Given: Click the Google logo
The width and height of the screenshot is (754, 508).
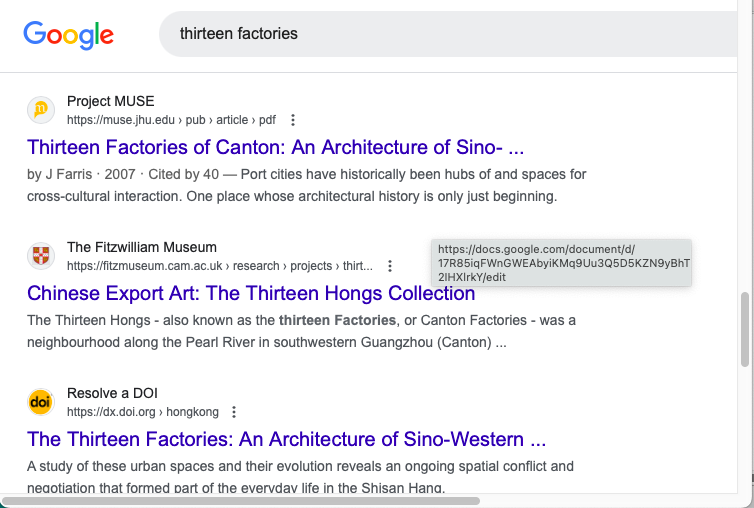Looking at the screenshot, I should click(x=68, y=35).
